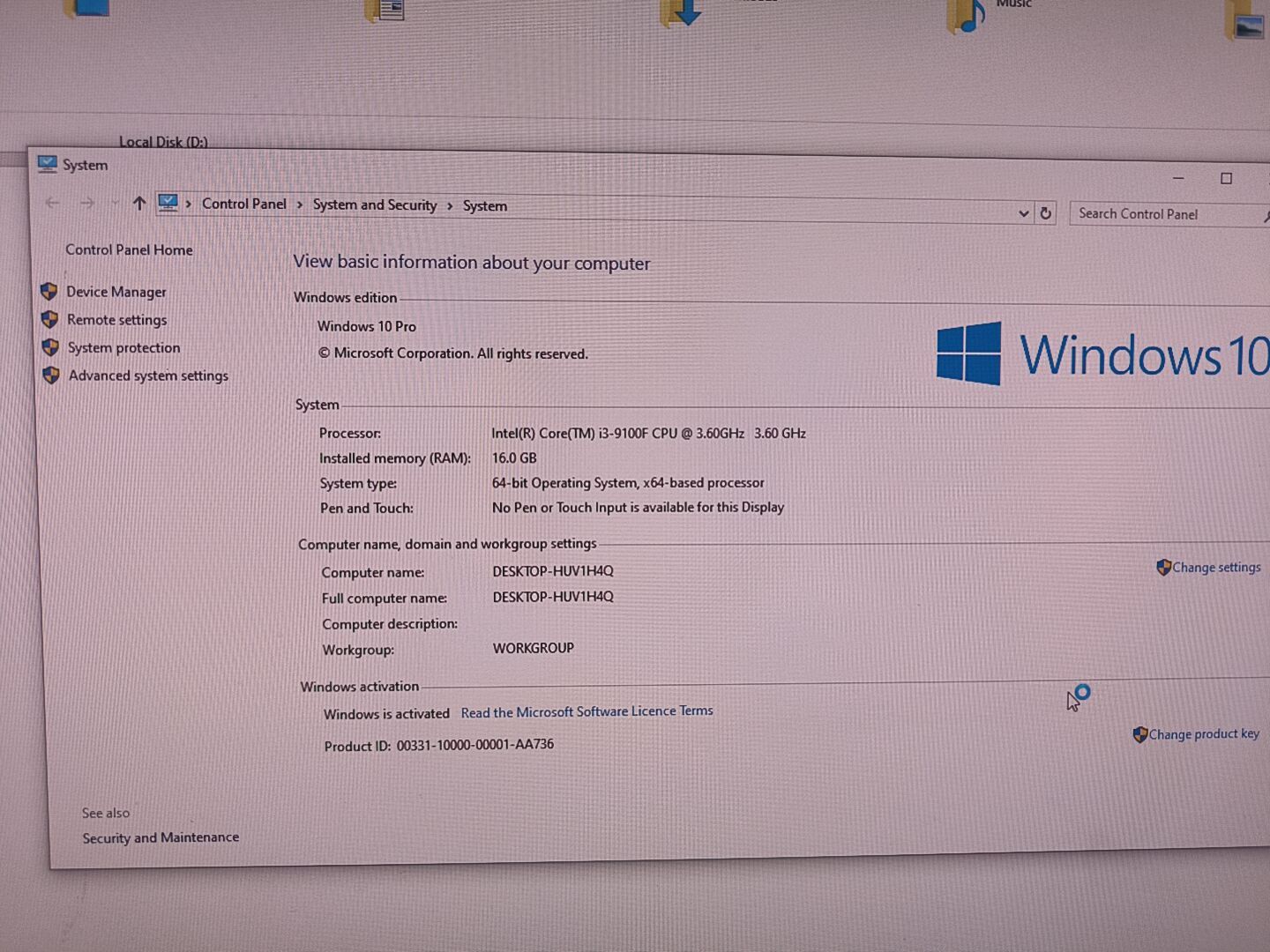This screenshot has width=1270, height=952.
Task: Open Advanced system settings
Action: tap(148, 376)
